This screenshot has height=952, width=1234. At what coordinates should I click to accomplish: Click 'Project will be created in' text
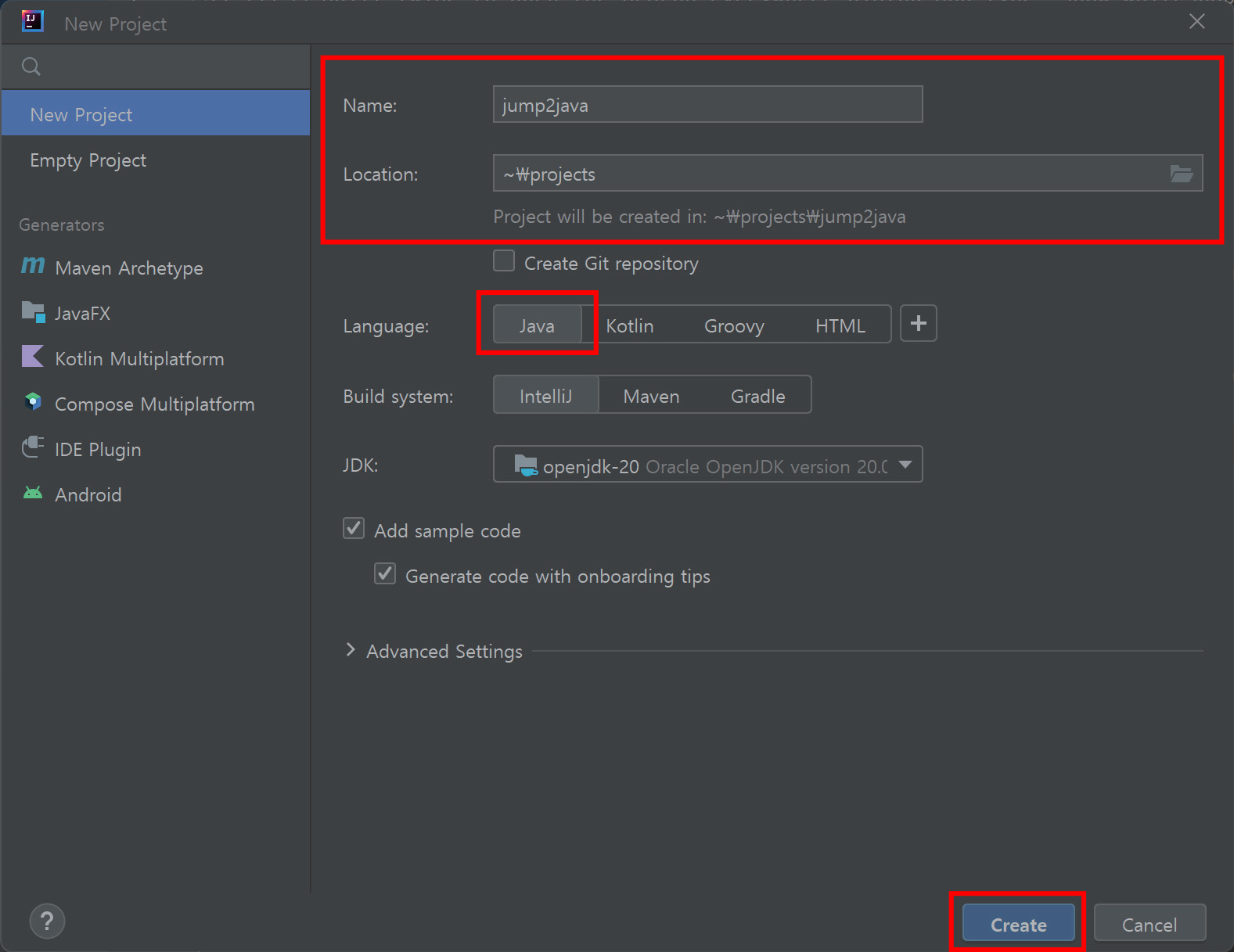click(x=700, y=217)
